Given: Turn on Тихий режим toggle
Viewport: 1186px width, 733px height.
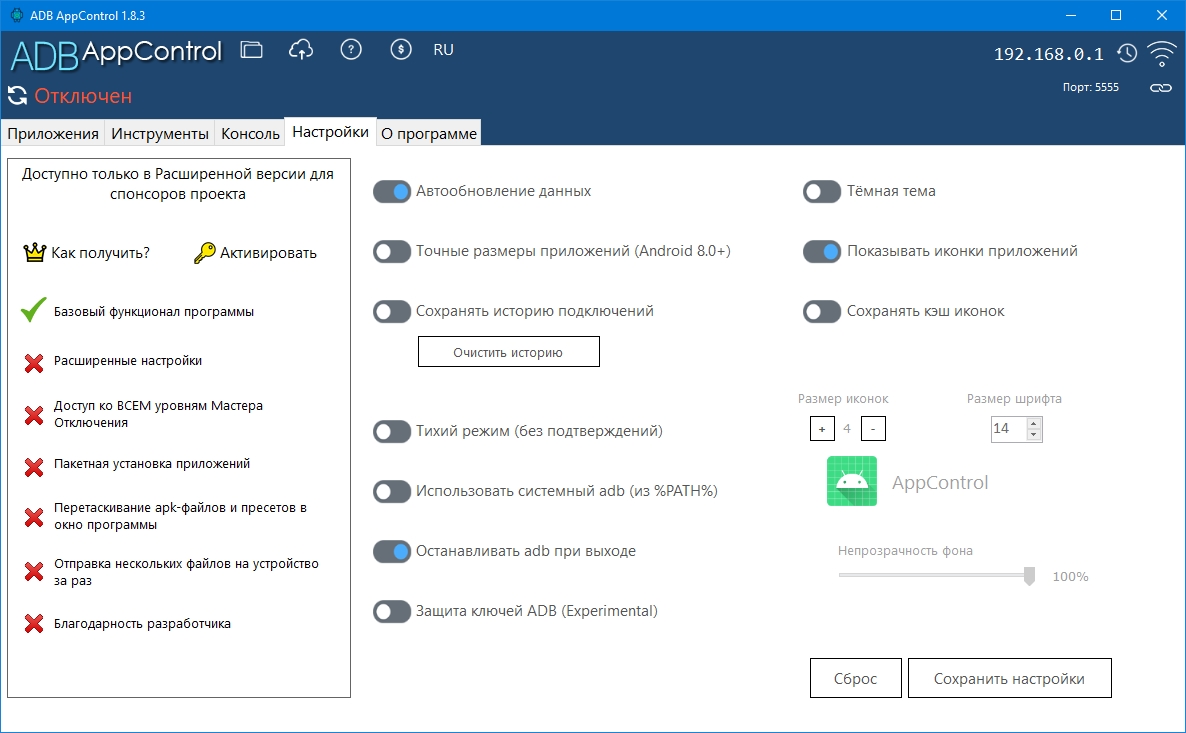Looking at the screenshot, I should coord(392,432).
